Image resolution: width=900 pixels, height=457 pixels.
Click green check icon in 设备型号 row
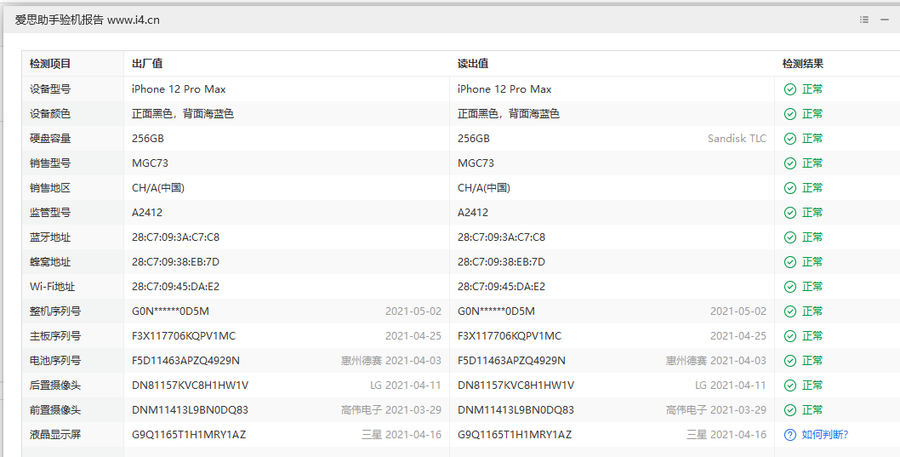[x=790, y=90]
